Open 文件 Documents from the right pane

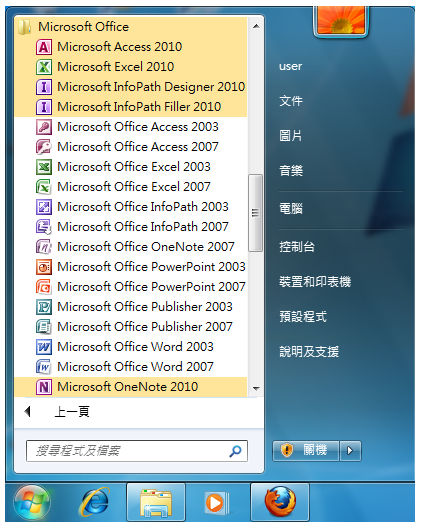[291, 101]
